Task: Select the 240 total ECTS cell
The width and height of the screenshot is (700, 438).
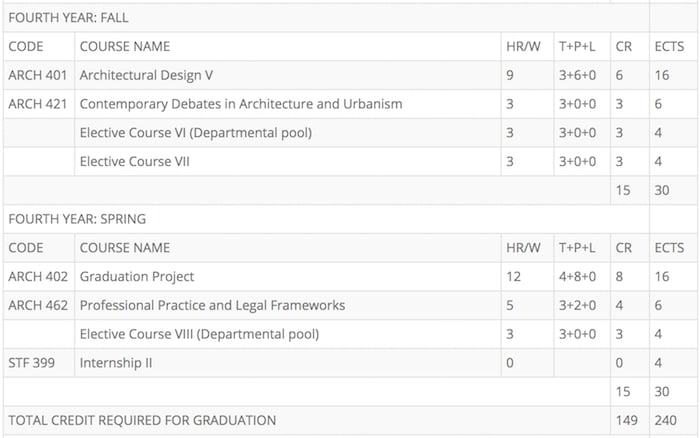Action: [x=666, y=420]
